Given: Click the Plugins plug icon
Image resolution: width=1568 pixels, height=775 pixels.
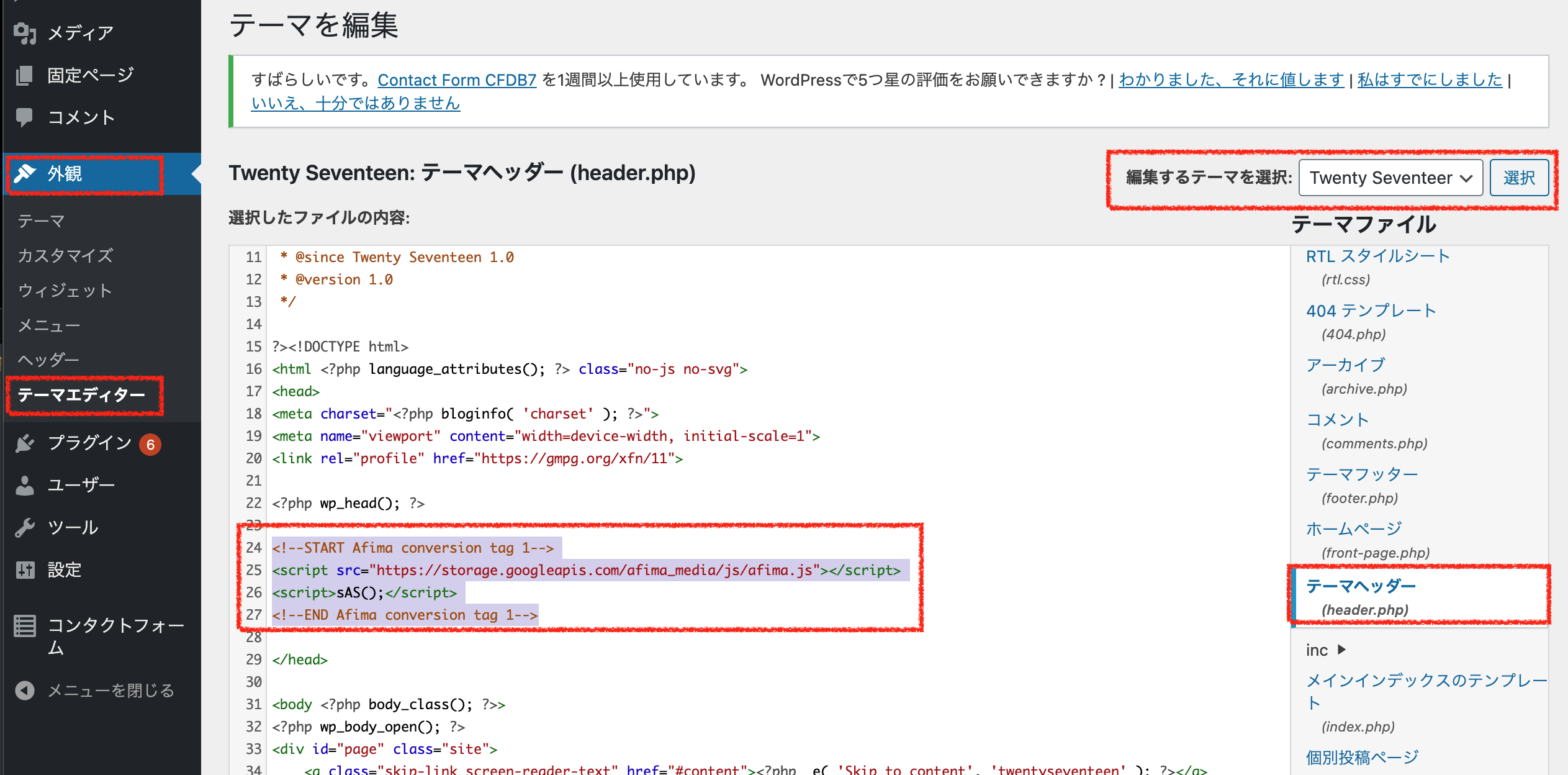Looking at the screenshot, I should click(x=25, y=443).
